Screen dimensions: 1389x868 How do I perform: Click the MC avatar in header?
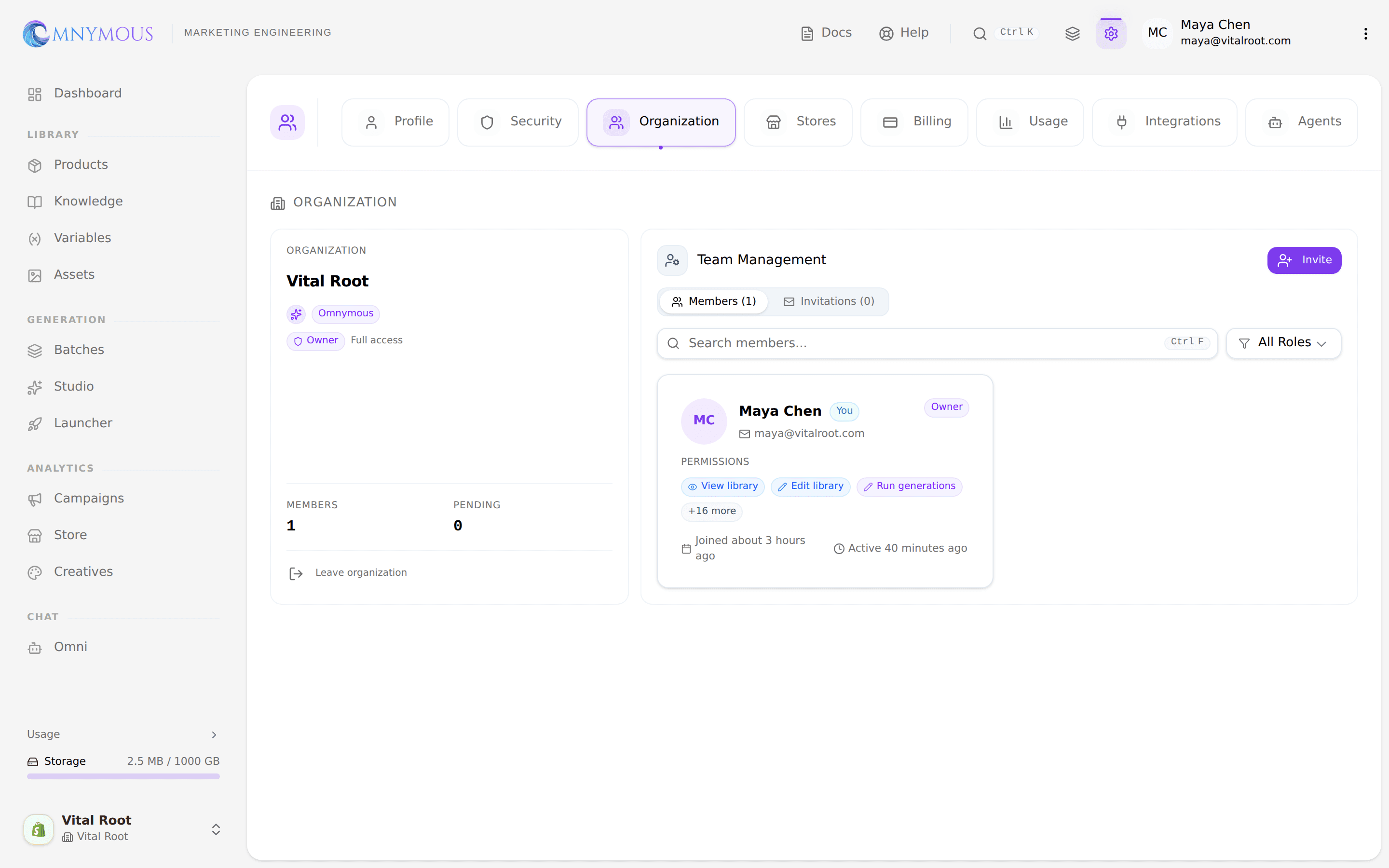(x=1157, y=33)
